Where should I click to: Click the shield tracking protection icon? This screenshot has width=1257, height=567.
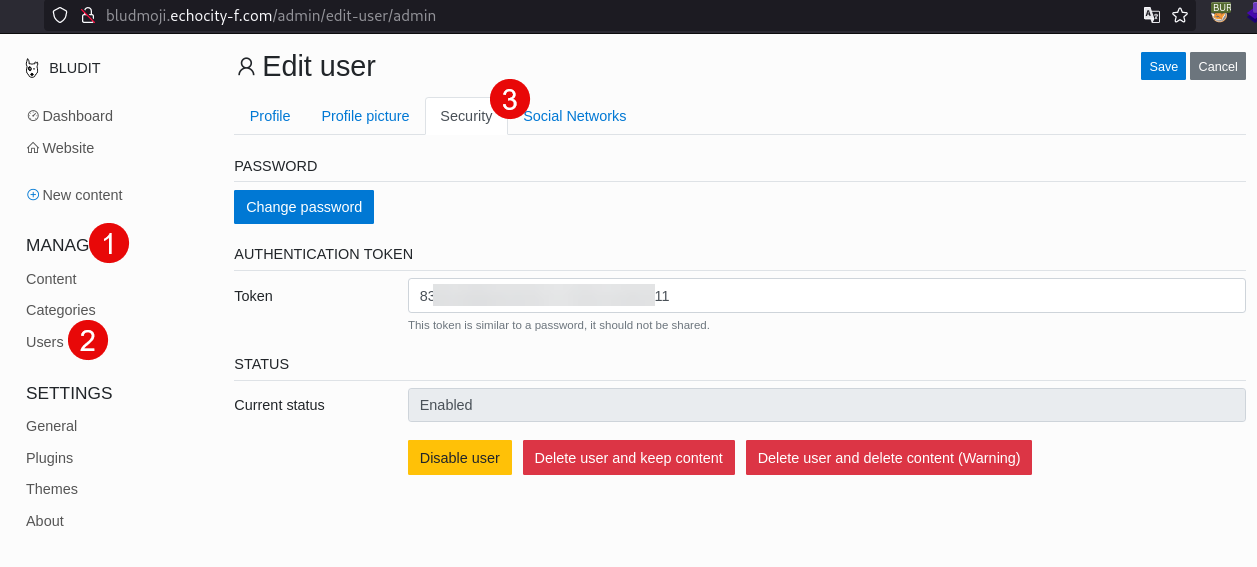pyautogui.click(x=60, y=15)
